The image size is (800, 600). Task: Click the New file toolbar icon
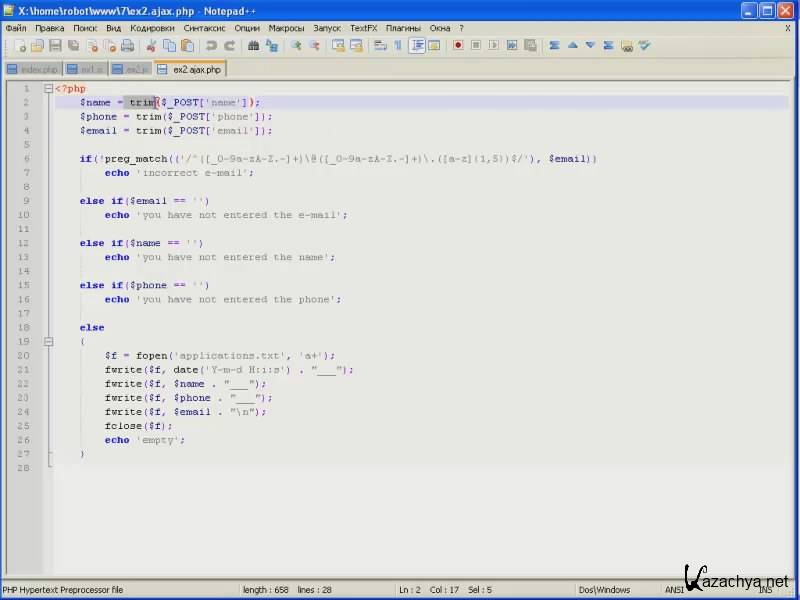(x=19, y=45)
